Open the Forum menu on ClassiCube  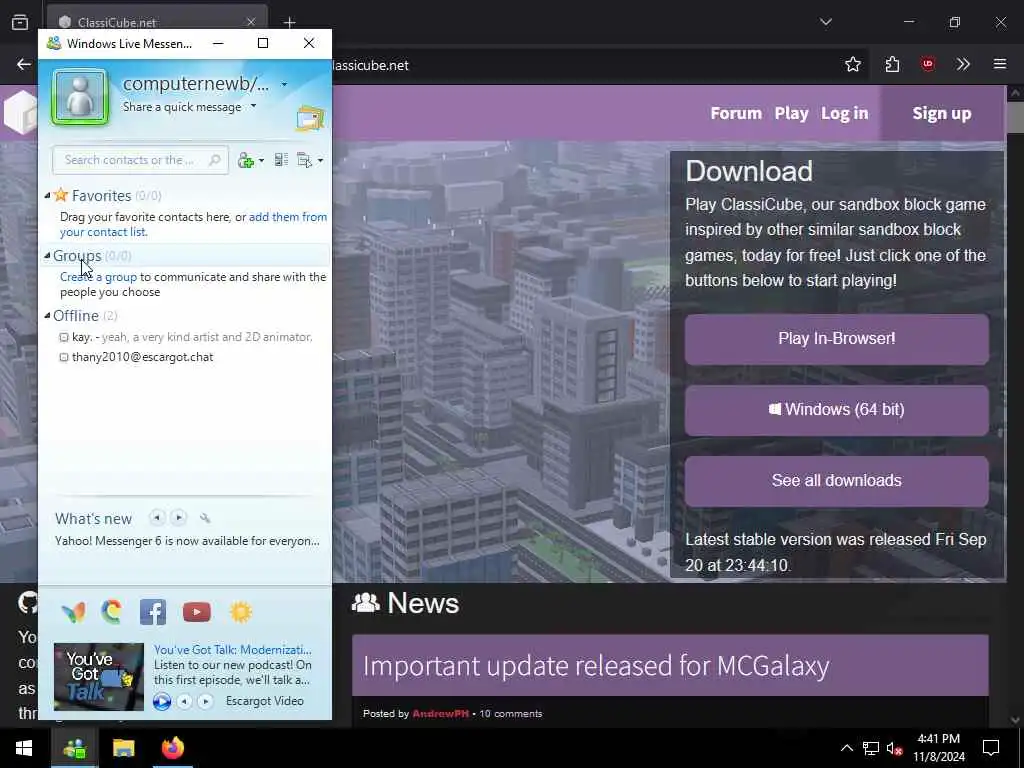coord(736,113)
